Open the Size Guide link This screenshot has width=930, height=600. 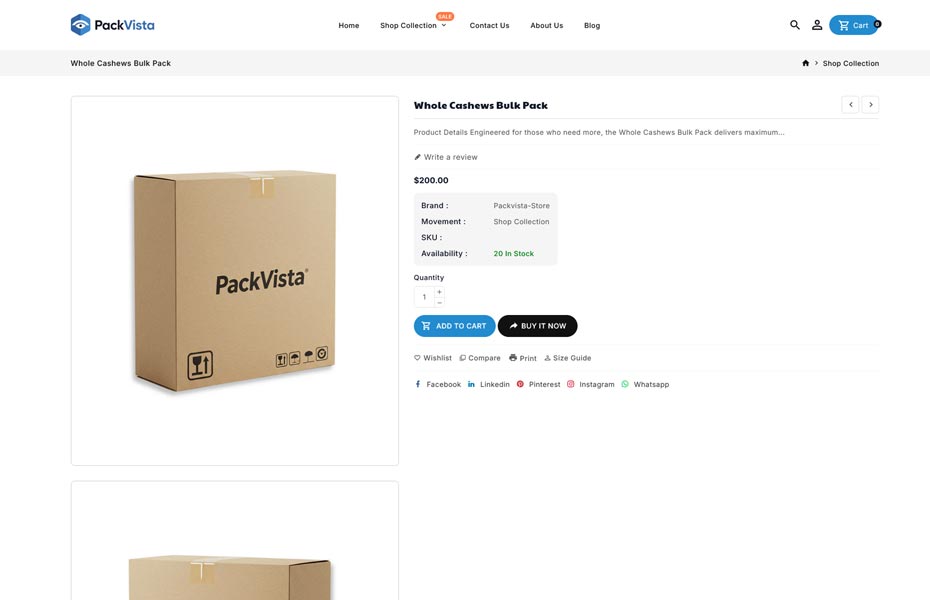coord(567,358)
